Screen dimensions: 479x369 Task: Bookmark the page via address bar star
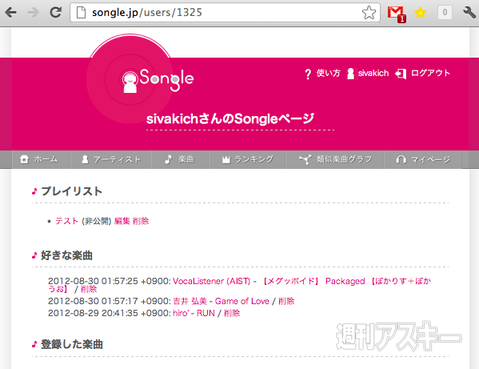369,13
